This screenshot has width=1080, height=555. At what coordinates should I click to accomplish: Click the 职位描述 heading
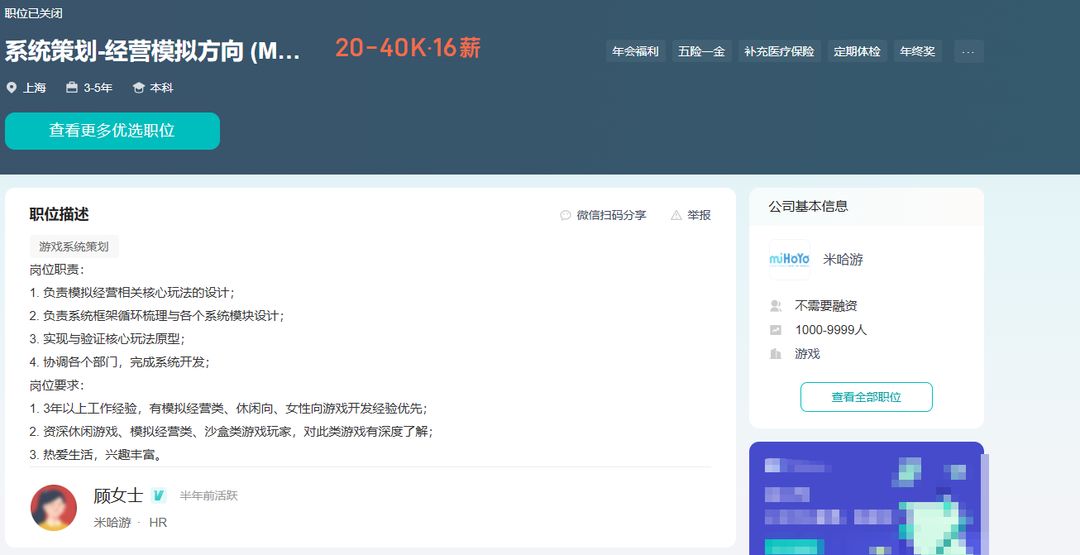pos(59,214)
